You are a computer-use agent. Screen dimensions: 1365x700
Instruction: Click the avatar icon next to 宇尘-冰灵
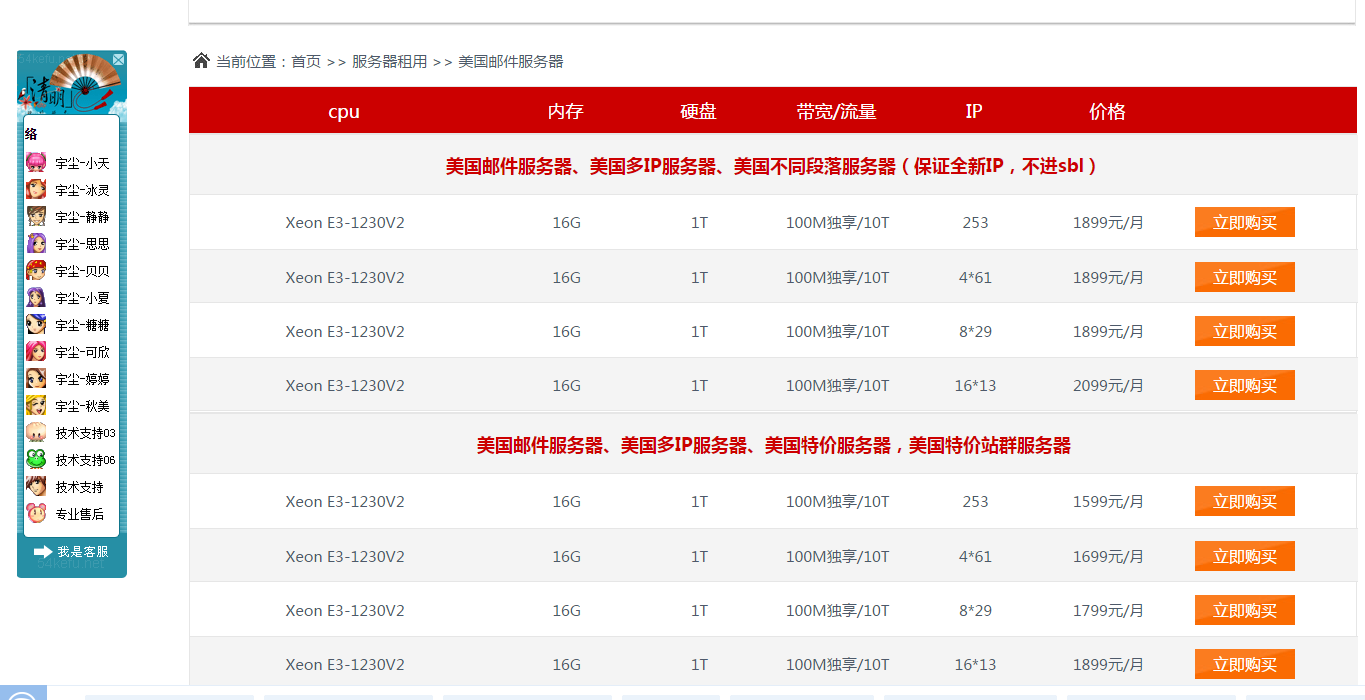[x=36, y=190]
